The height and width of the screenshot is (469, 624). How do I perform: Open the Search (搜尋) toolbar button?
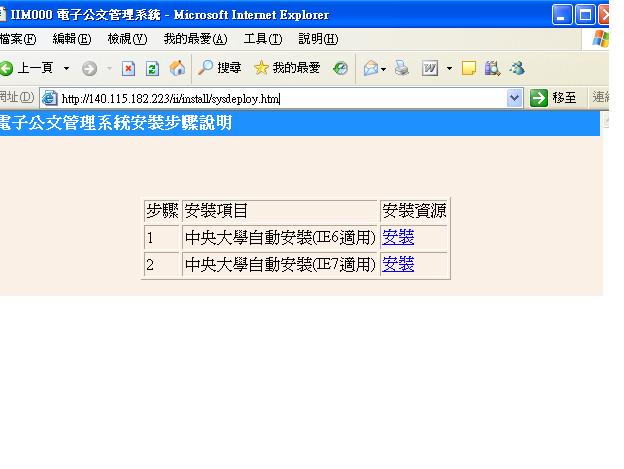(x=219, y=68)
